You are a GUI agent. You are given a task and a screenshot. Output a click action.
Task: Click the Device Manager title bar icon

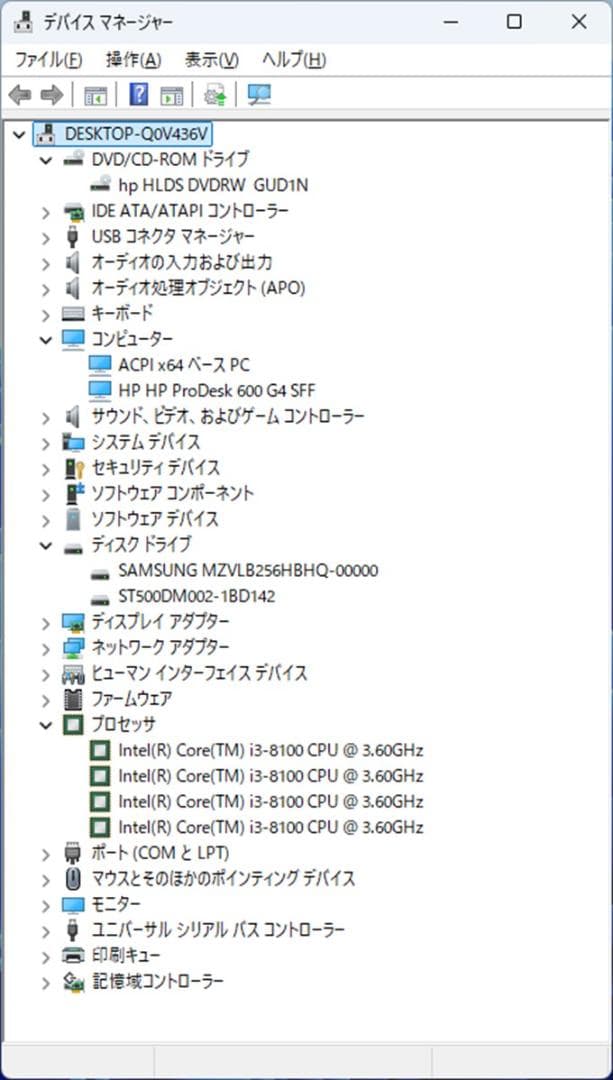point(23,22)
